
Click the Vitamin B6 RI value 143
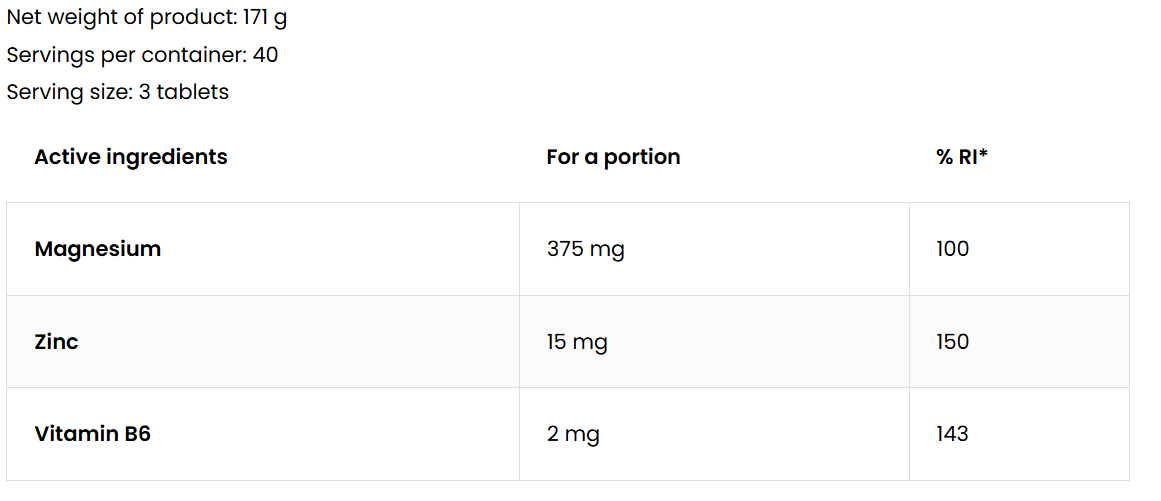(x=953, y=434)
